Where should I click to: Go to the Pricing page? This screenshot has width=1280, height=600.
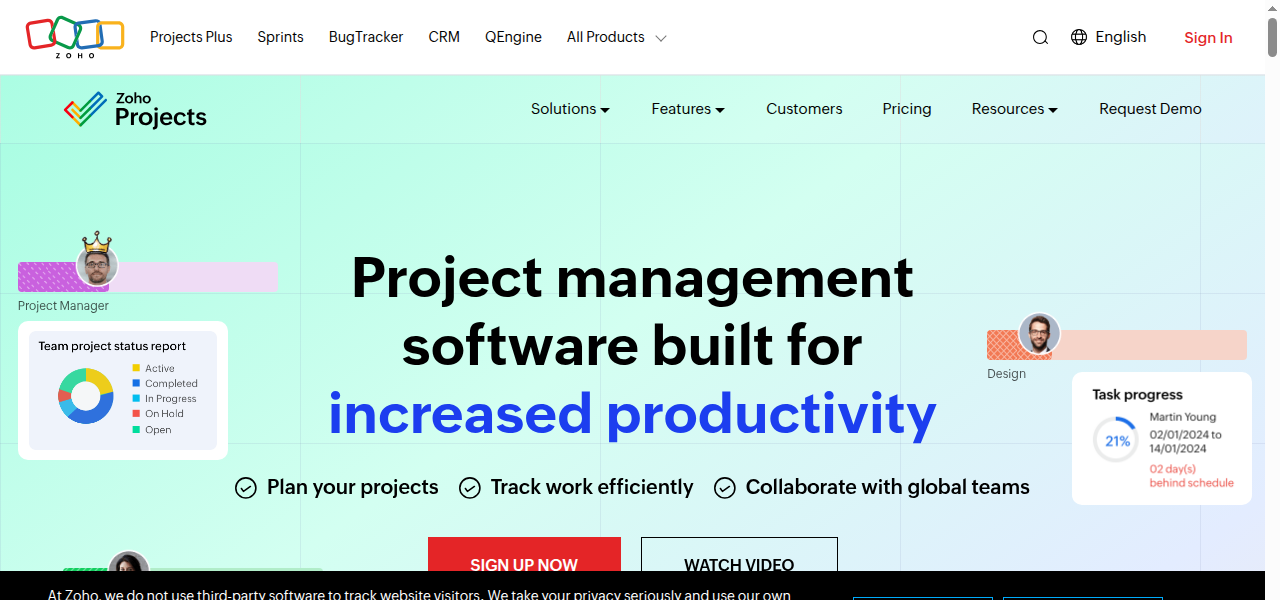[x=906, y=109]
